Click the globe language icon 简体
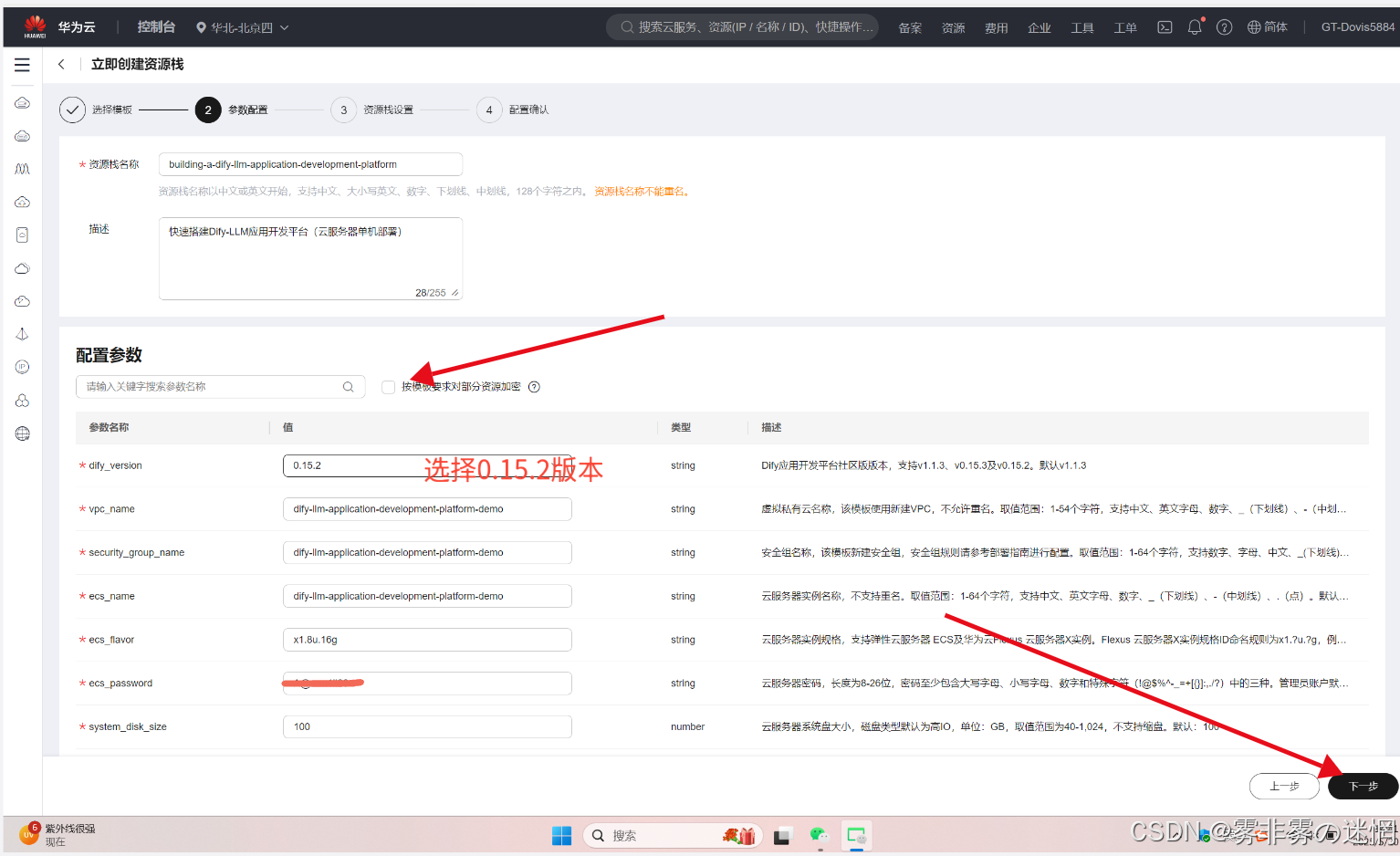1400x856 pixels. click(1268, 27)
